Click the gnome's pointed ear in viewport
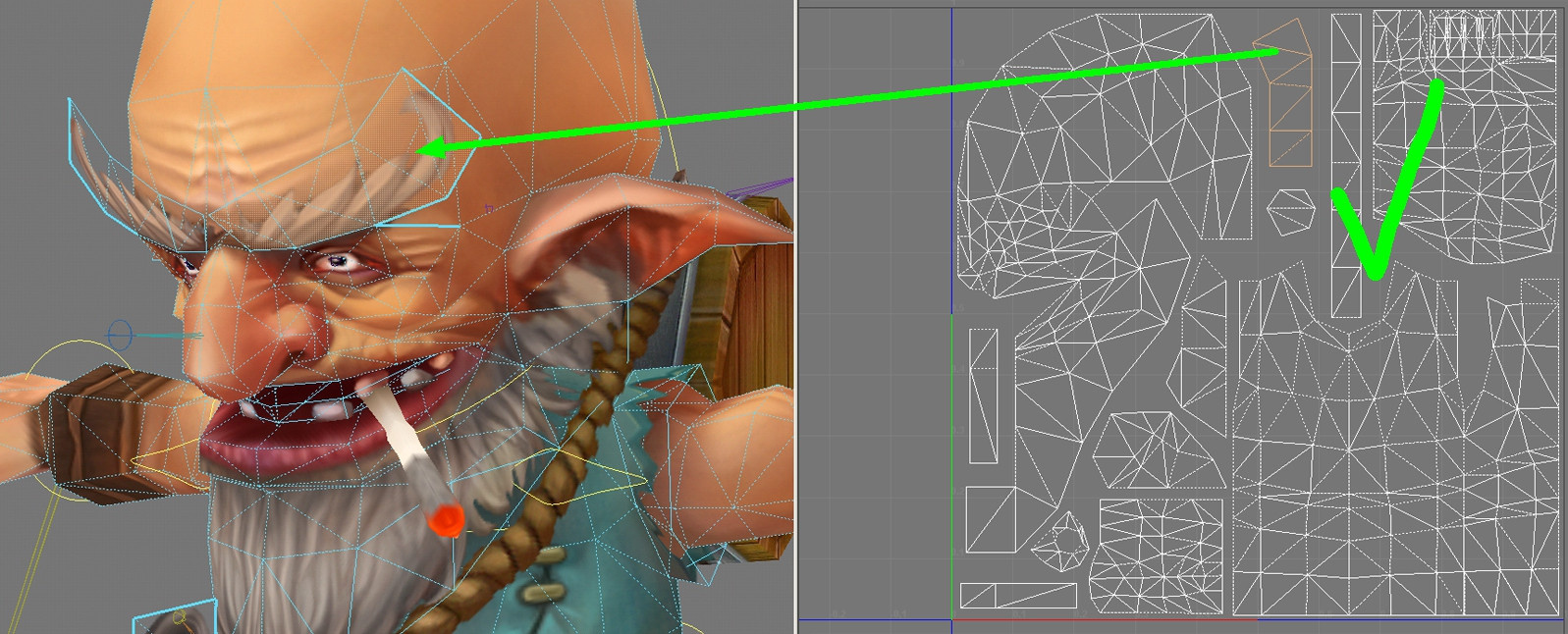The height and width of the screenshot is (634, 1568). 638,231
